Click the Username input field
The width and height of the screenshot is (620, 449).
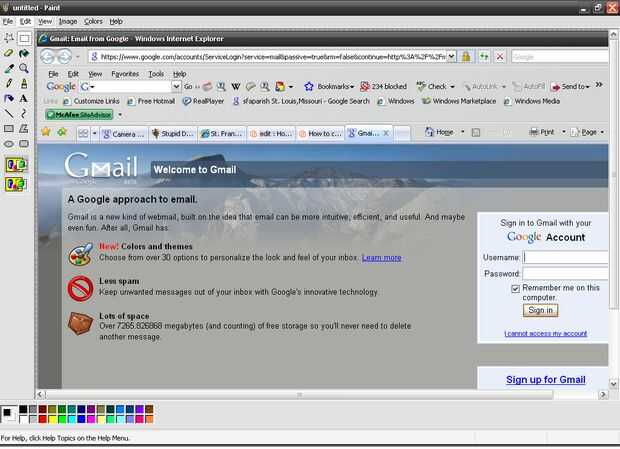coord(565,257)
